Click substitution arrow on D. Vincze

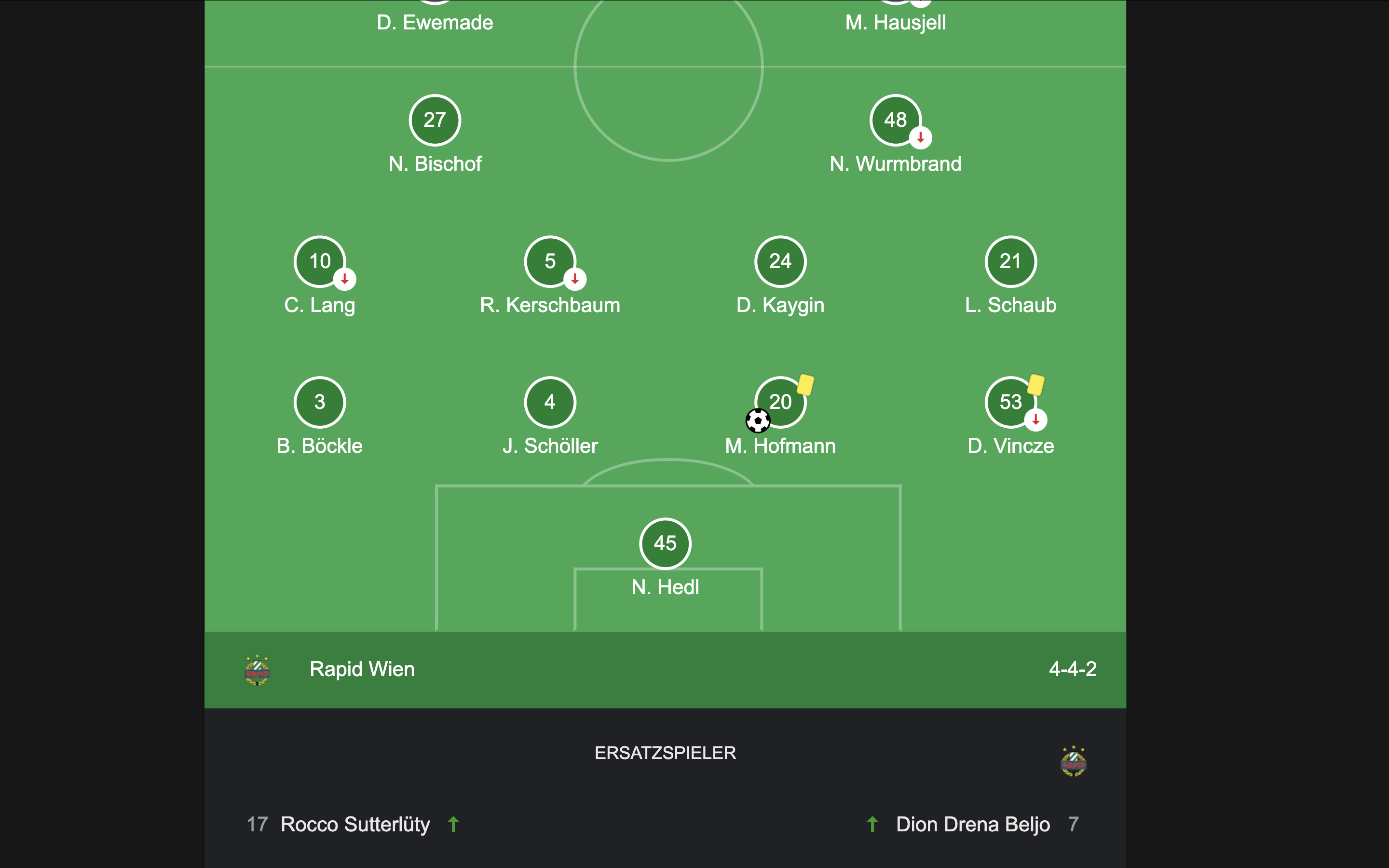pos(1036,420)
